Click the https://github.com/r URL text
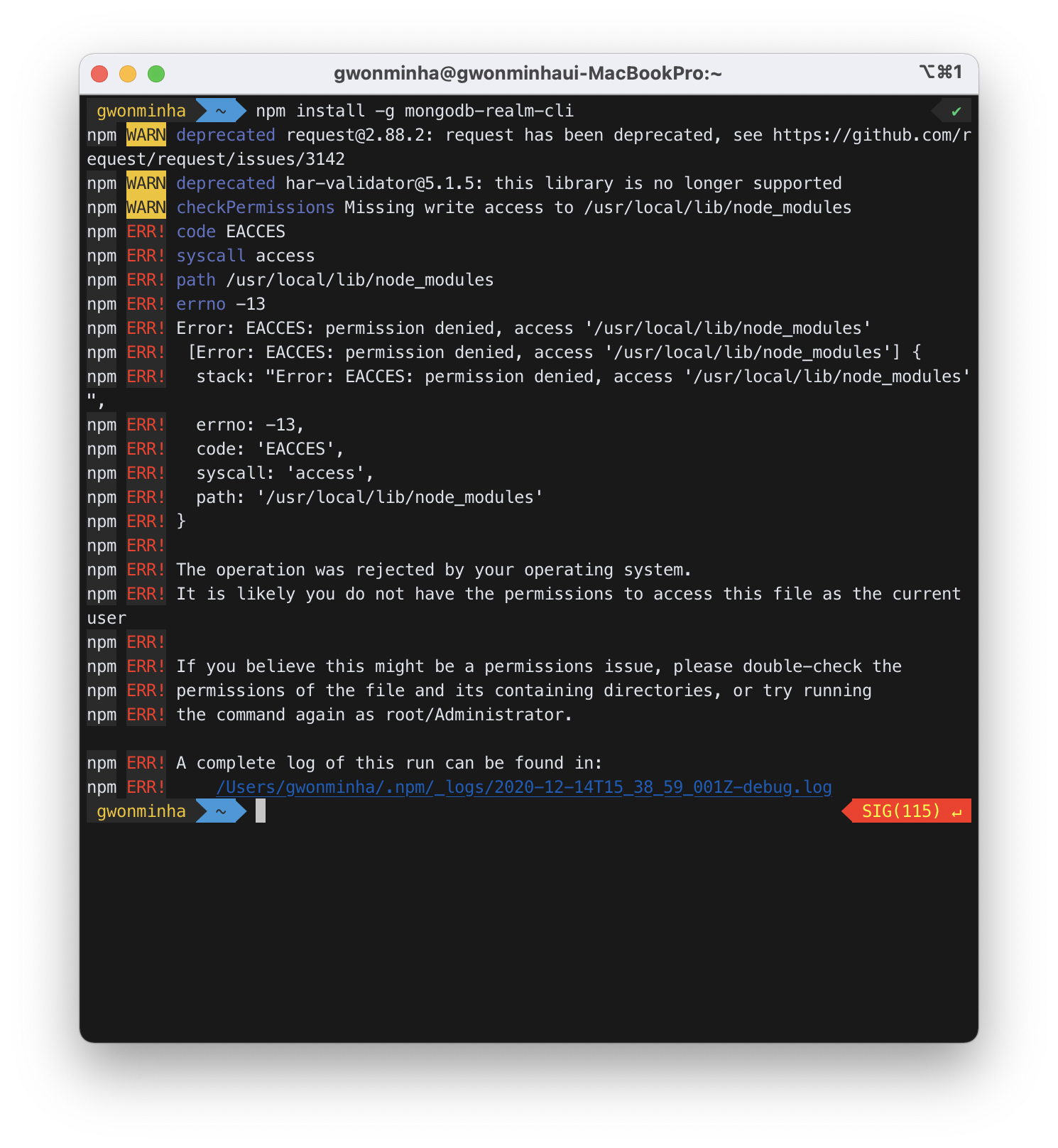This screenshot has width=1058, height=1148. (x=872, y=135)
